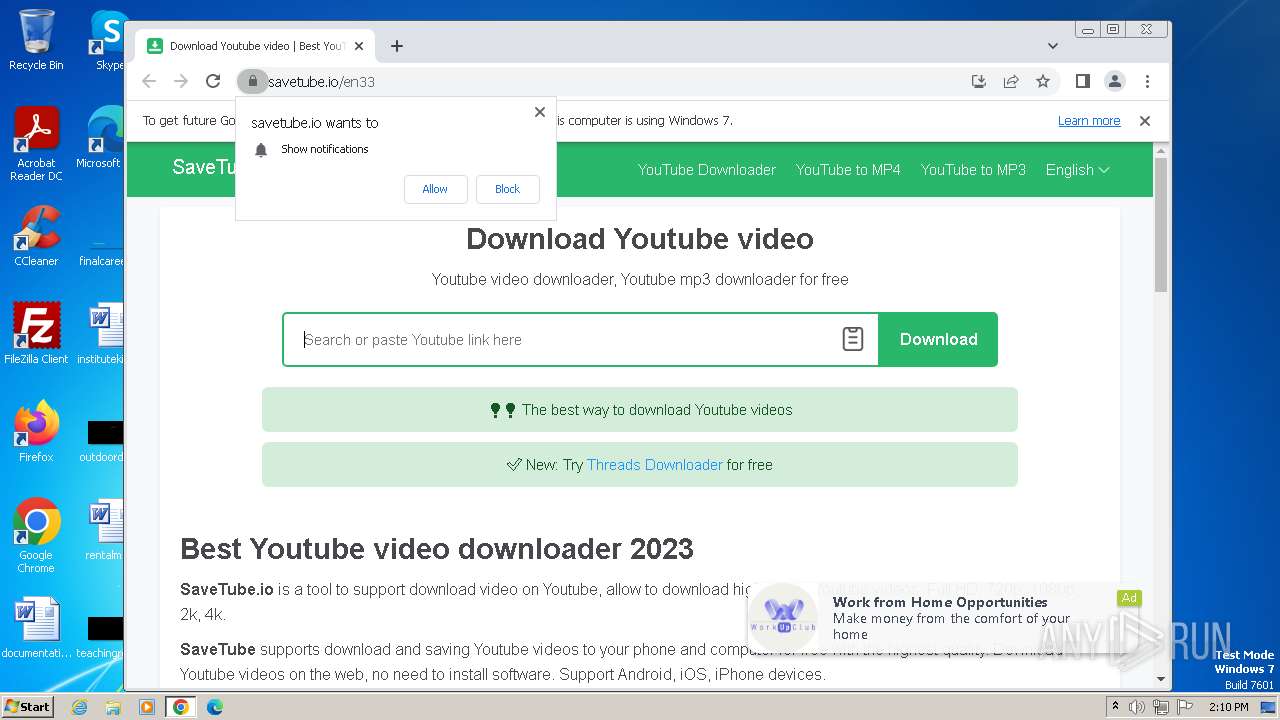Screen dimensions: 1280x720
Task: Click the page vertical scrollbar
Action: [1161, 225]
